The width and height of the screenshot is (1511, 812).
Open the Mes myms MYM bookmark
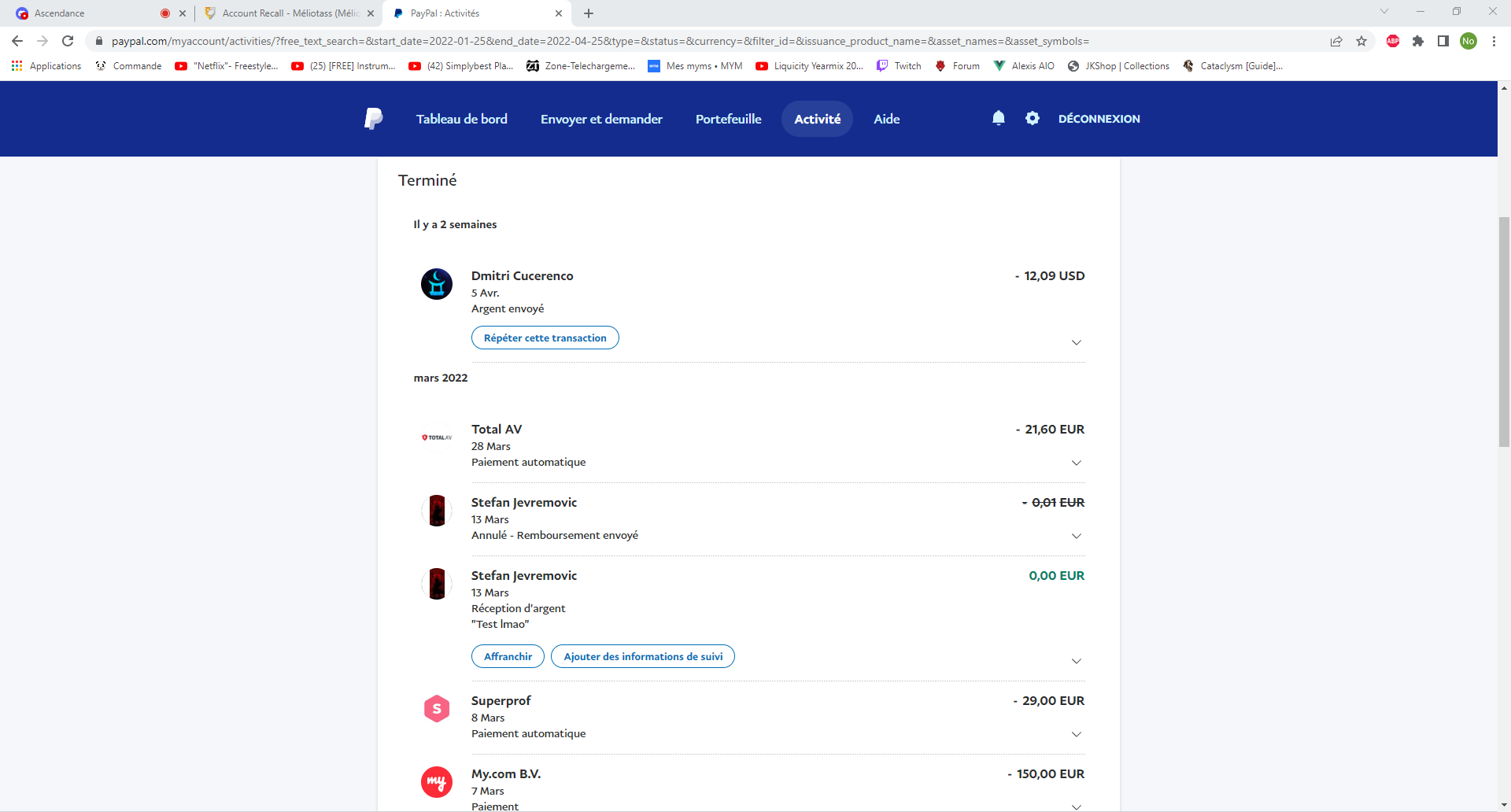pos(695,66)
